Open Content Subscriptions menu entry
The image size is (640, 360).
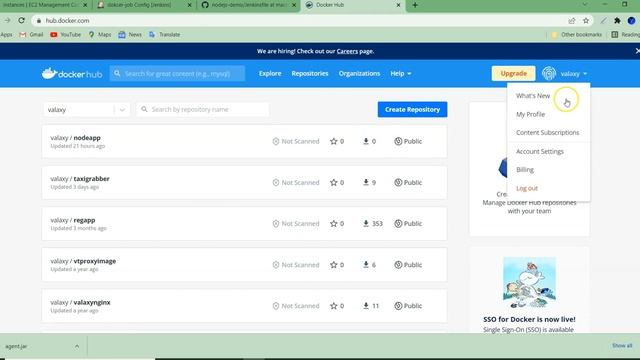[547, 133]
